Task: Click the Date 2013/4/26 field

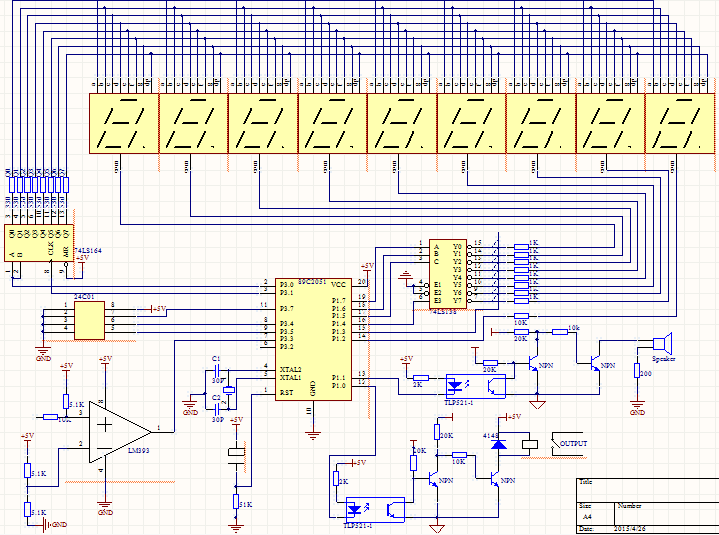Action: click(x=630, y=528)
